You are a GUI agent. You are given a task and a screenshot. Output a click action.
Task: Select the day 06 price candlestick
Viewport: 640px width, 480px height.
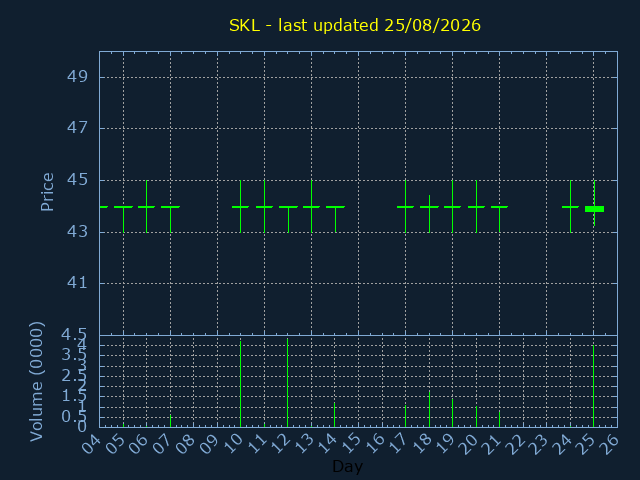pos(147,207)
